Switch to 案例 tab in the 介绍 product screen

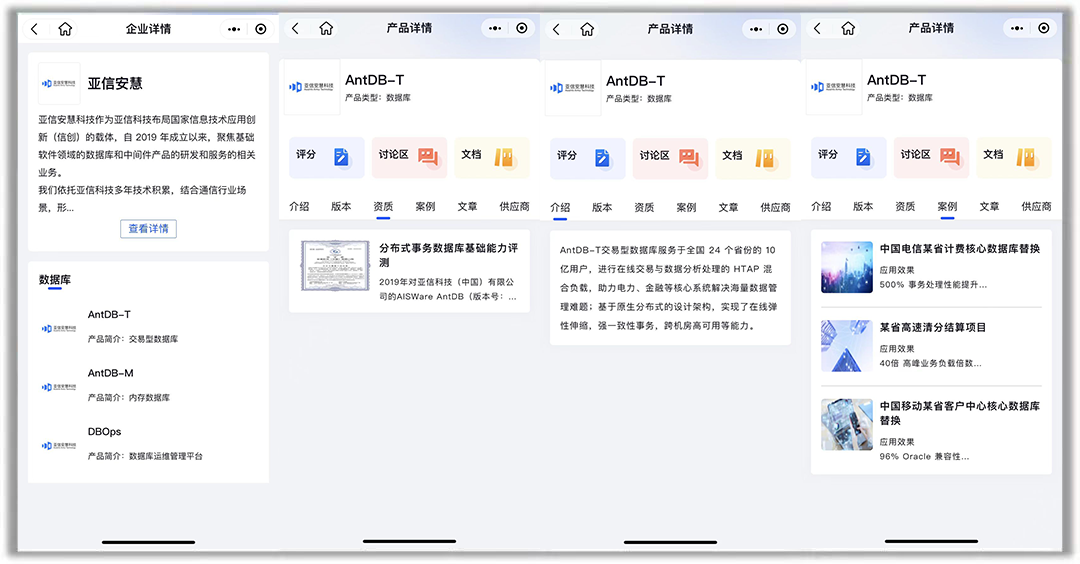686,207
